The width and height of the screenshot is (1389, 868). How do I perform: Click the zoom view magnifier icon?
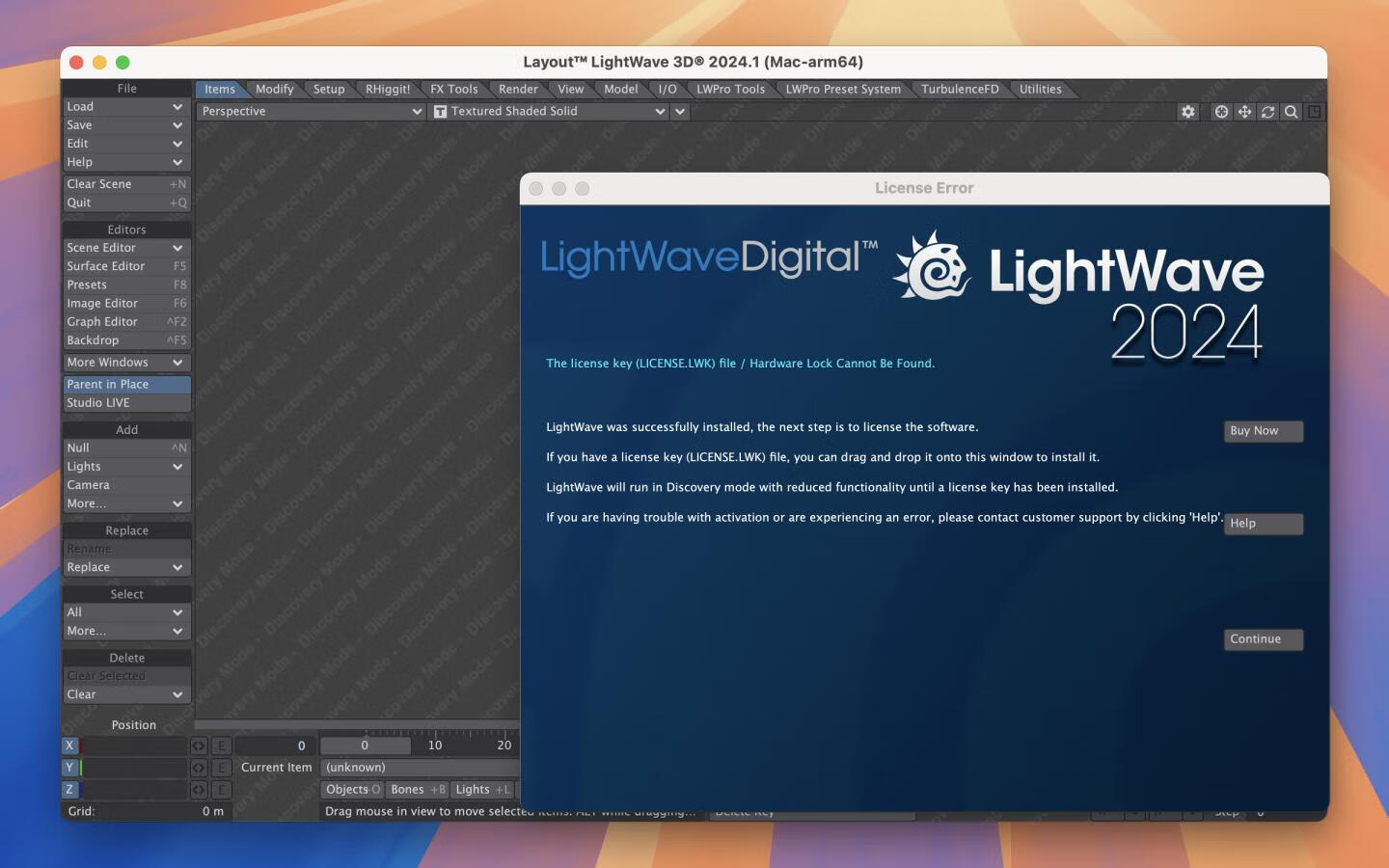(x=1291, y=112)
